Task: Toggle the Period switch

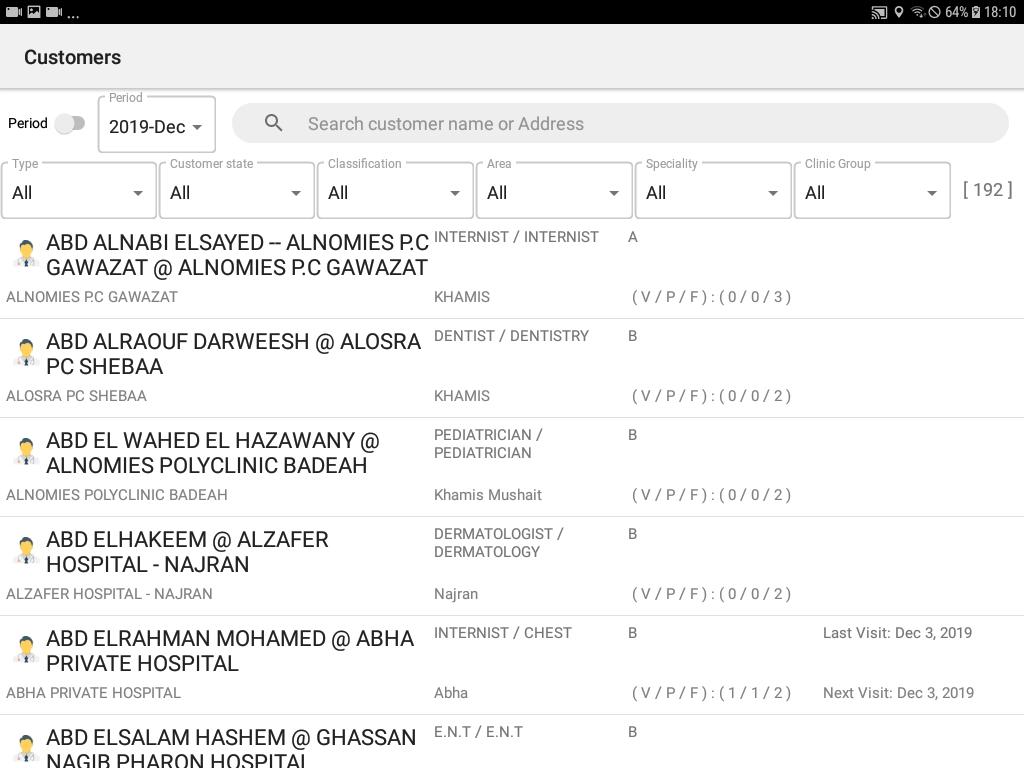Action: point(70,123)
